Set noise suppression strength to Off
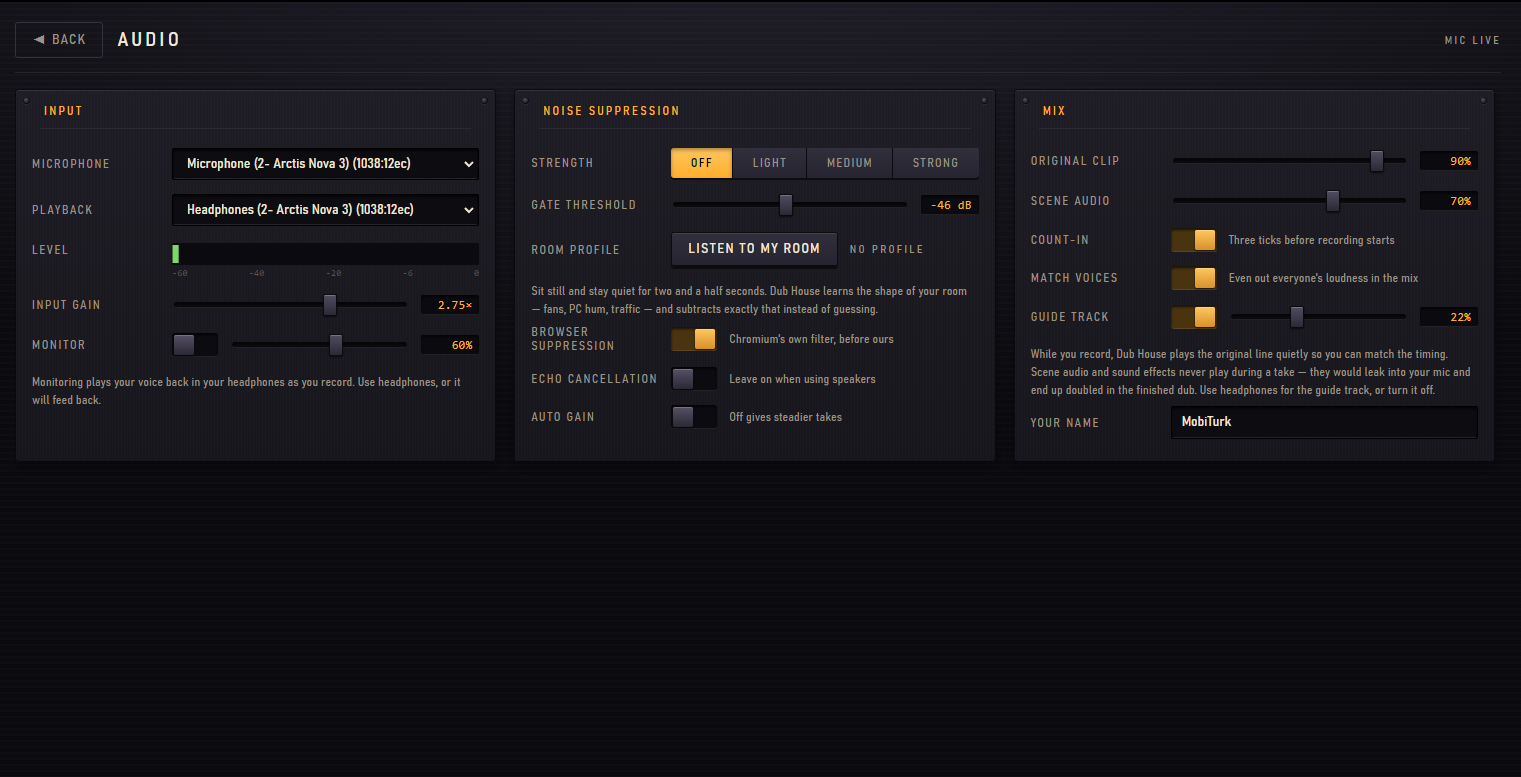 [702, 163]
